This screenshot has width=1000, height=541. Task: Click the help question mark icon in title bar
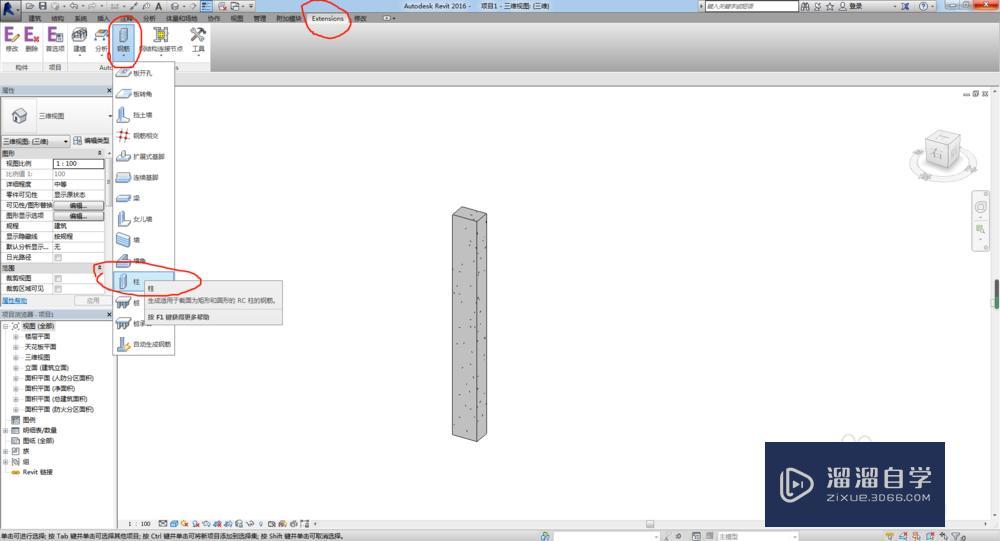[x=923, y=6]
